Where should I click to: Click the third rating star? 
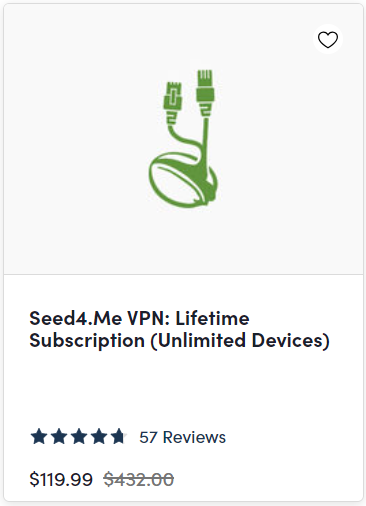[x=79, y=437]
